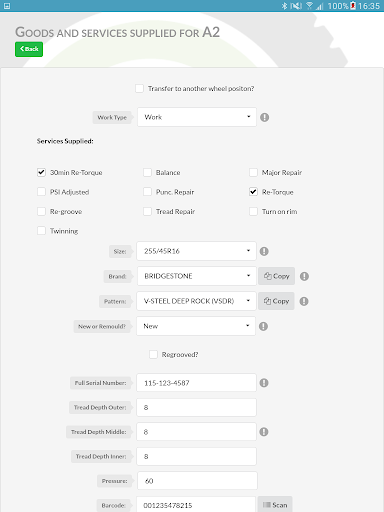Edit the Barcode field
Screen dimensions: 384x512
[x=196, y=504]
